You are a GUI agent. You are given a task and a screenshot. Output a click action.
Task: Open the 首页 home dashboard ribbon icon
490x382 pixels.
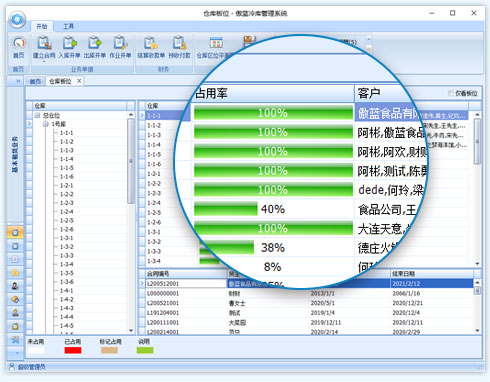(x=19, y=47)
